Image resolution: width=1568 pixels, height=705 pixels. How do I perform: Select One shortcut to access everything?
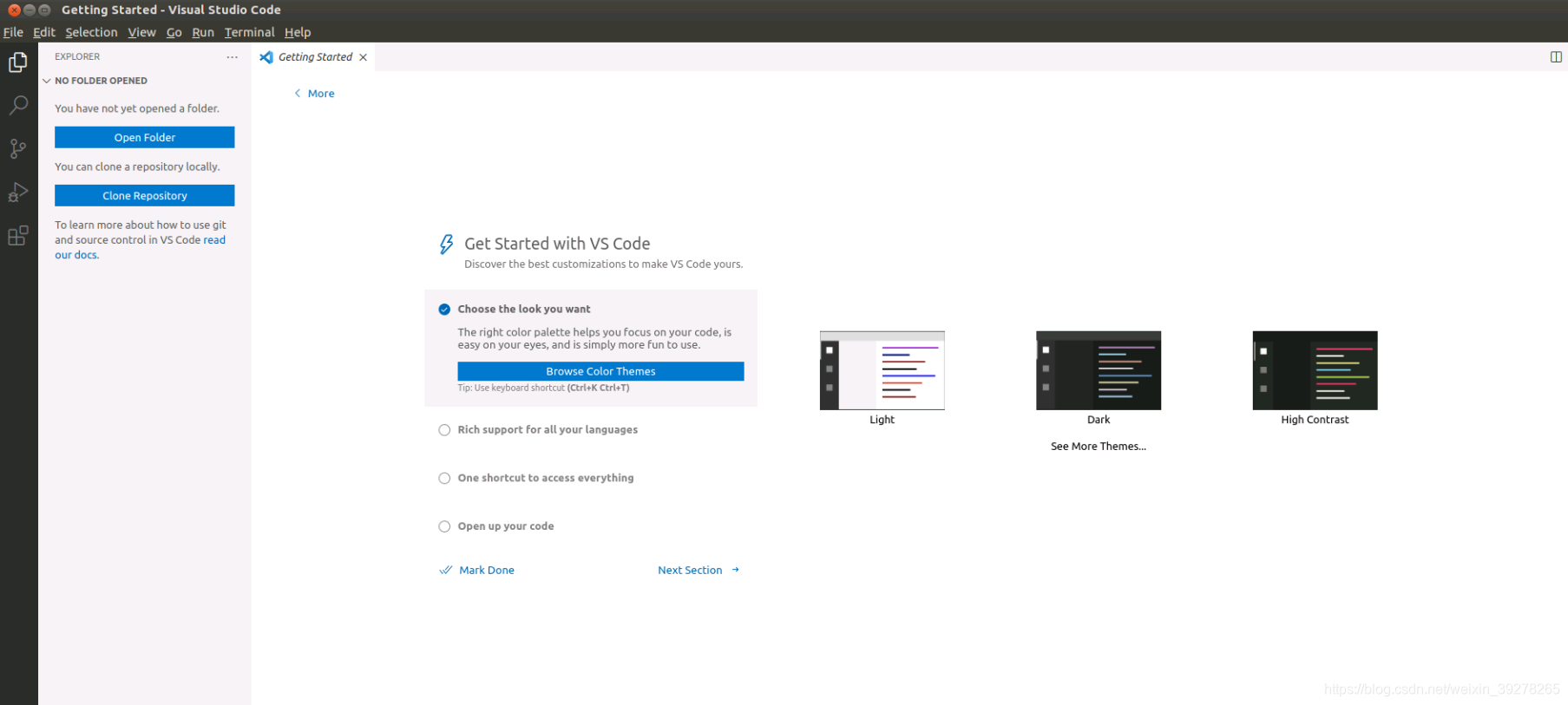[x=546, y=478]
